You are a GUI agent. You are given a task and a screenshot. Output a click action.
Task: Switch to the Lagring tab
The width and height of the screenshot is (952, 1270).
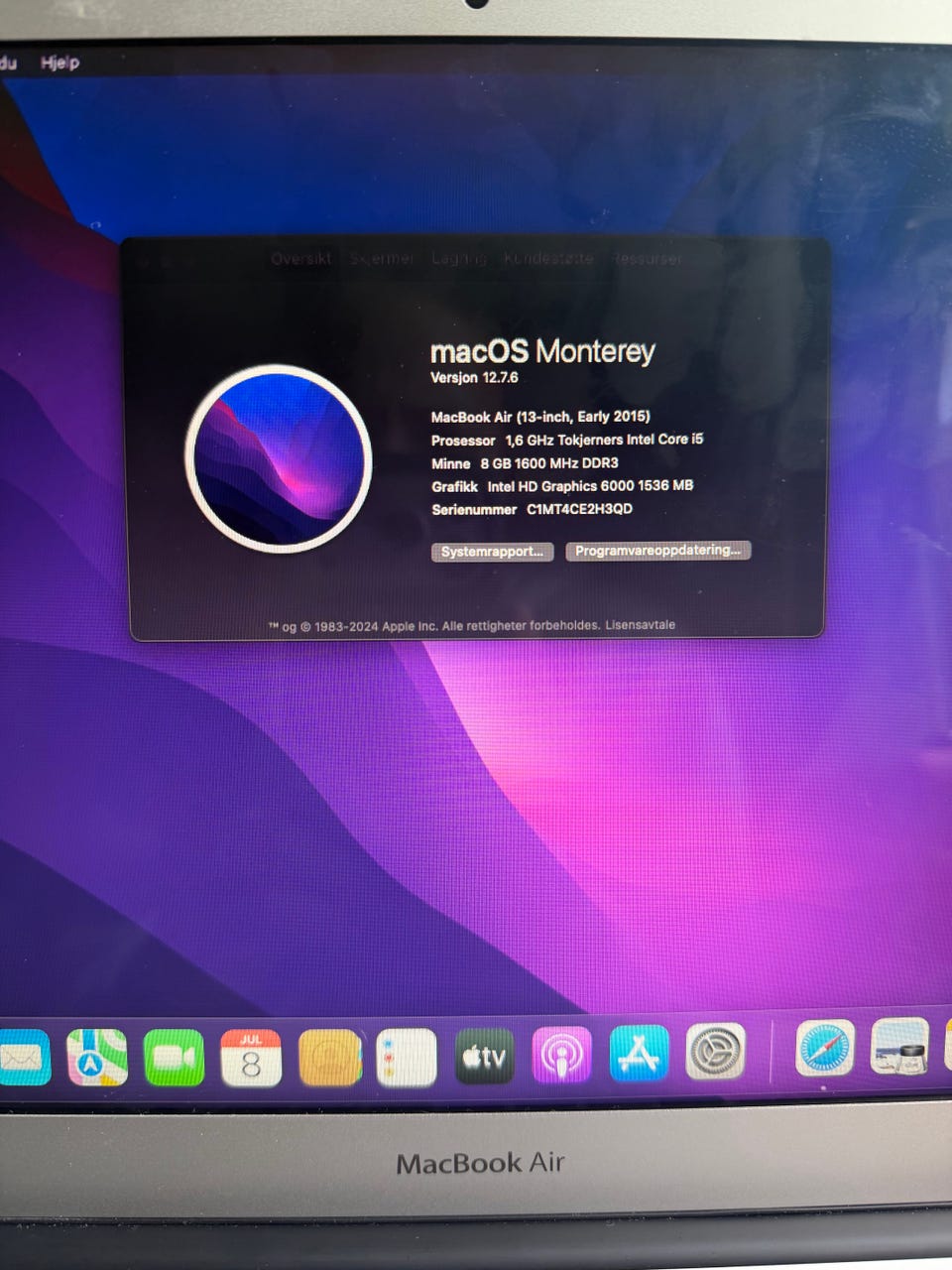coord(458,258)
